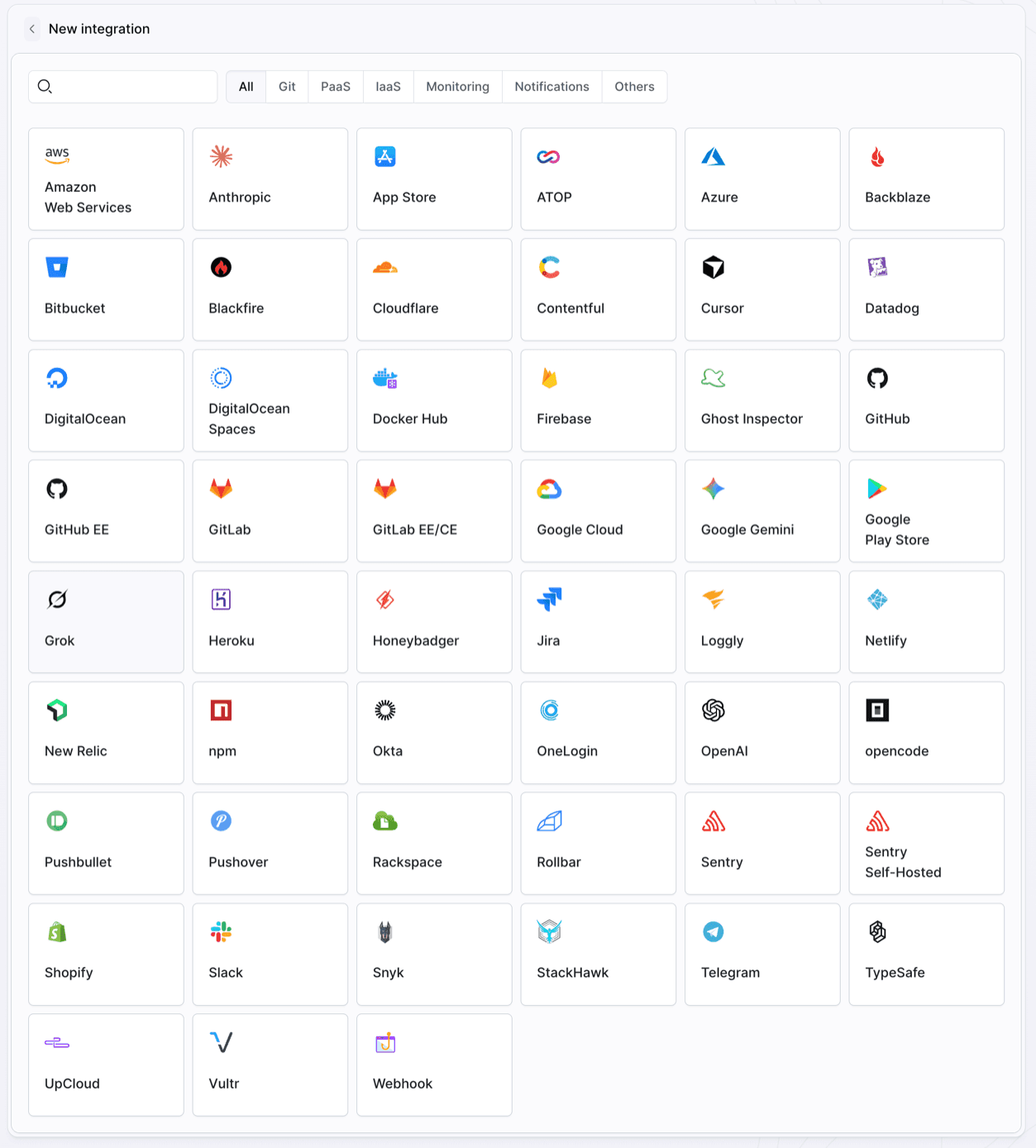The height and width of the screenshot is (1148, 1036).
Task: Click the Slack logo icon
Action: (x=221, y=932)
